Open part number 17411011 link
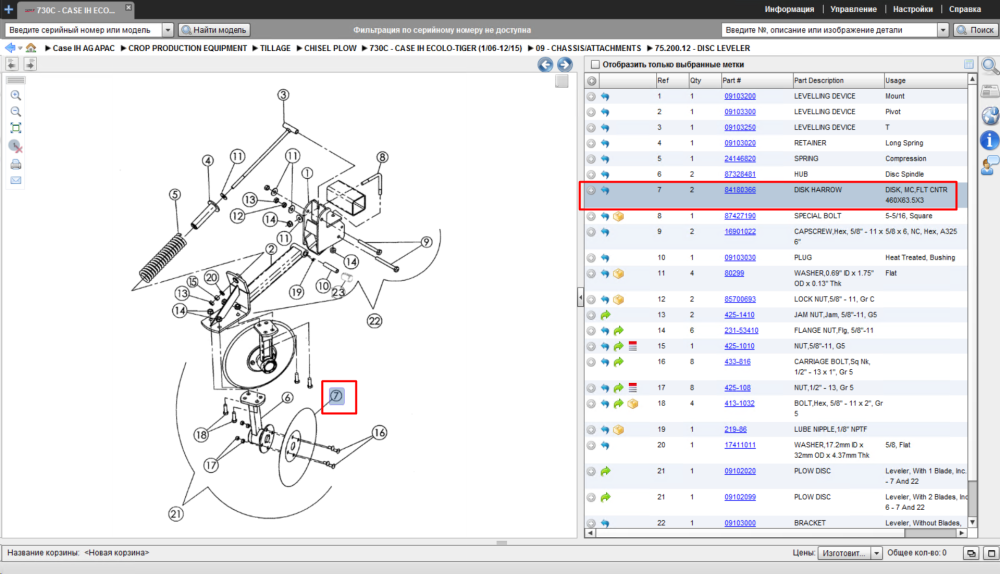Screen dimensions: 1000x574 click(x=739, y=445)
